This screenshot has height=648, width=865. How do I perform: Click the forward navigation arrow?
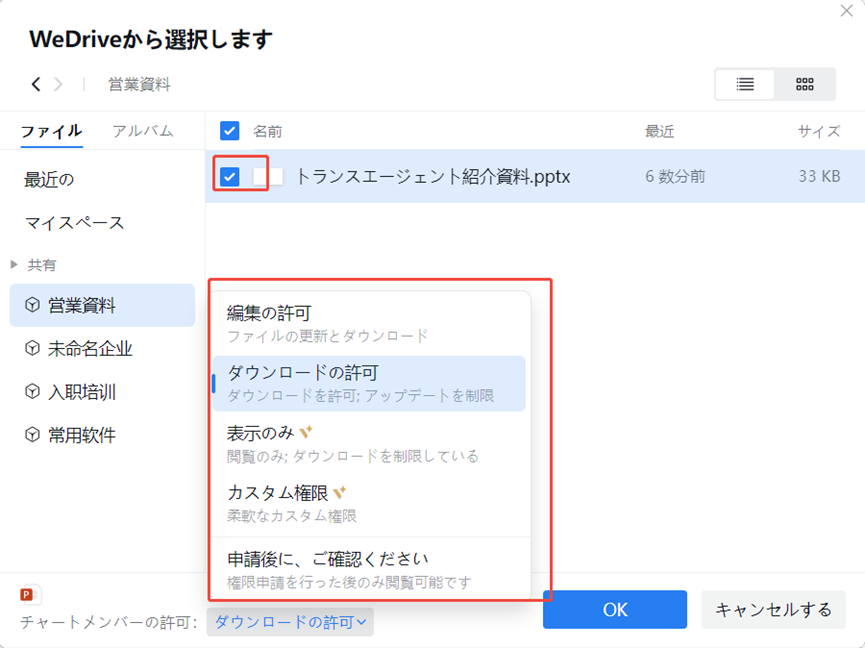pos(59,85)
